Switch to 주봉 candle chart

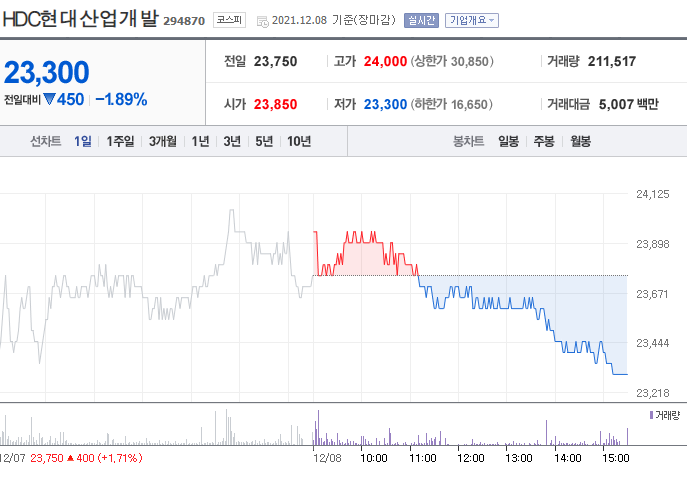pos(544,141)
